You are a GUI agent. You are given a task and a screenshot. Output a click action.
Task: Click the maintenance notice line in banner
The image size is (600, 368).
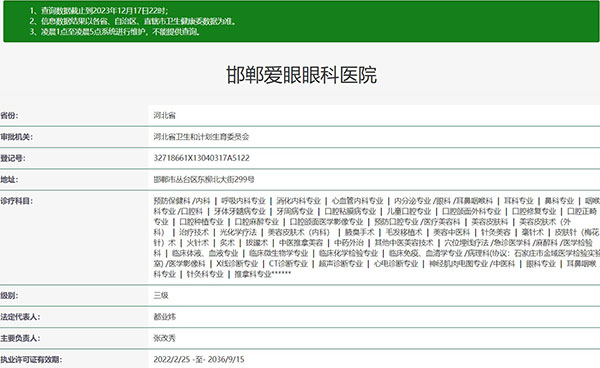[x=114, y=32]
